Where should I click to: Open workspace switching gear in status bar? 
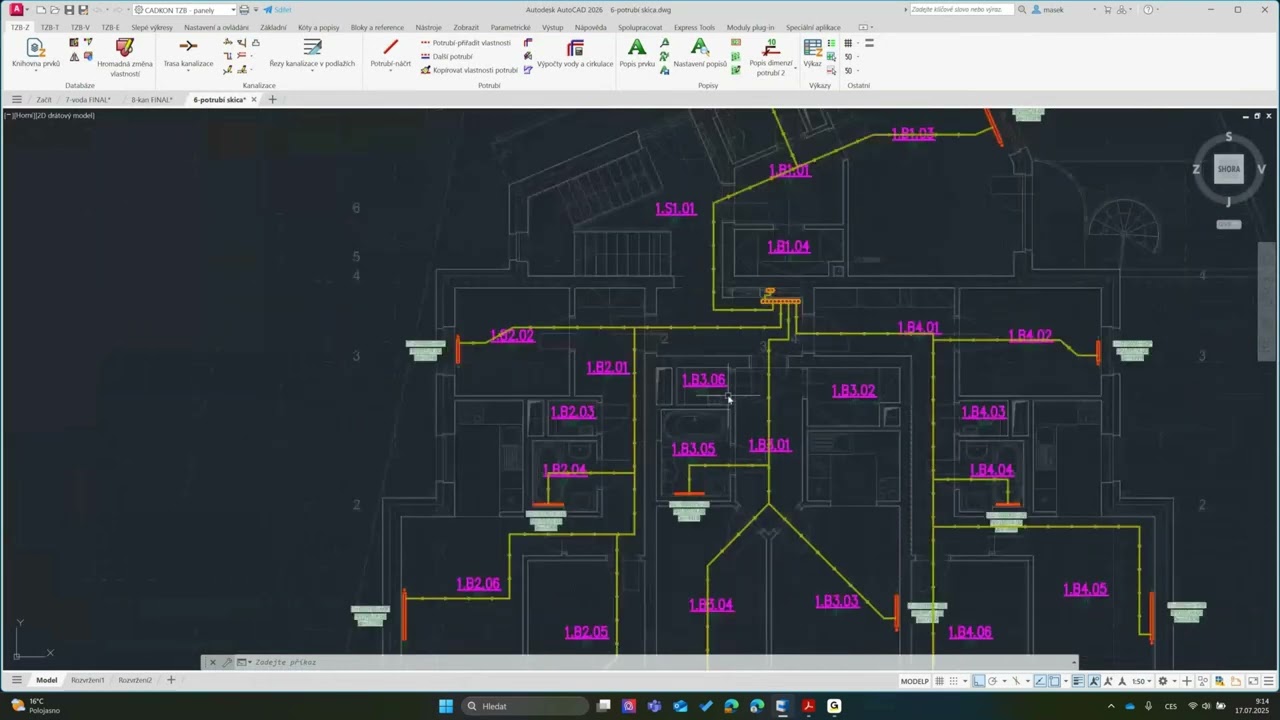click(1162, 681)
